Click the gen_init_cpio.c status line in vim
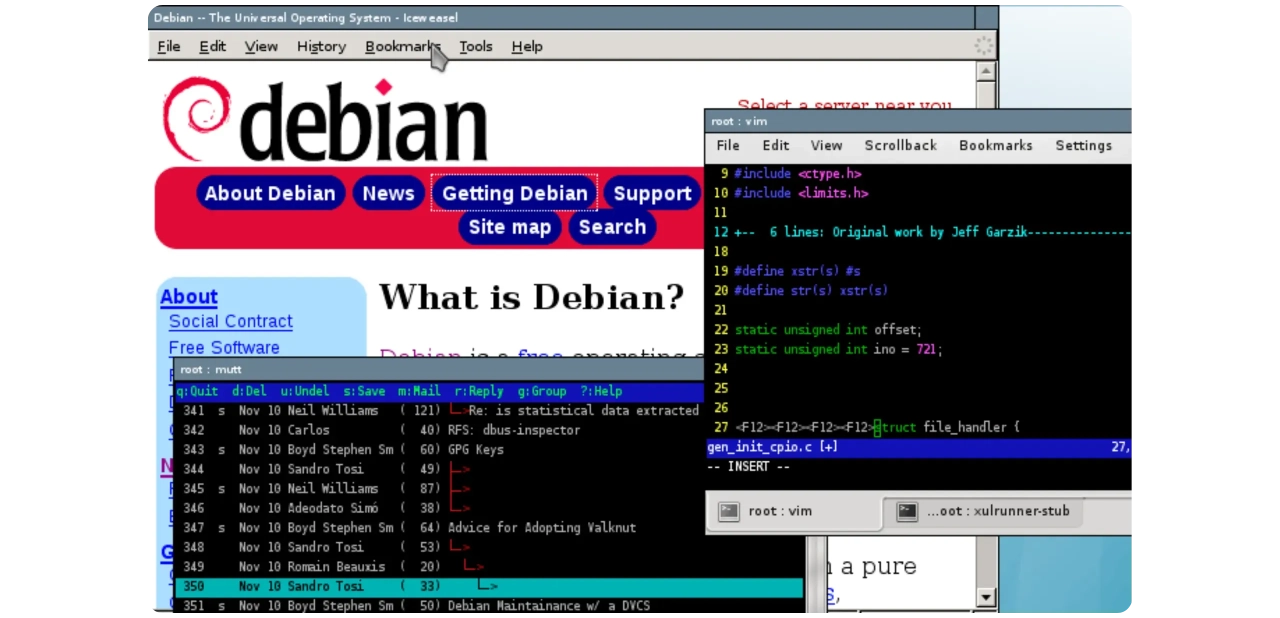The image size is (1280, 618). pos(918,447)
